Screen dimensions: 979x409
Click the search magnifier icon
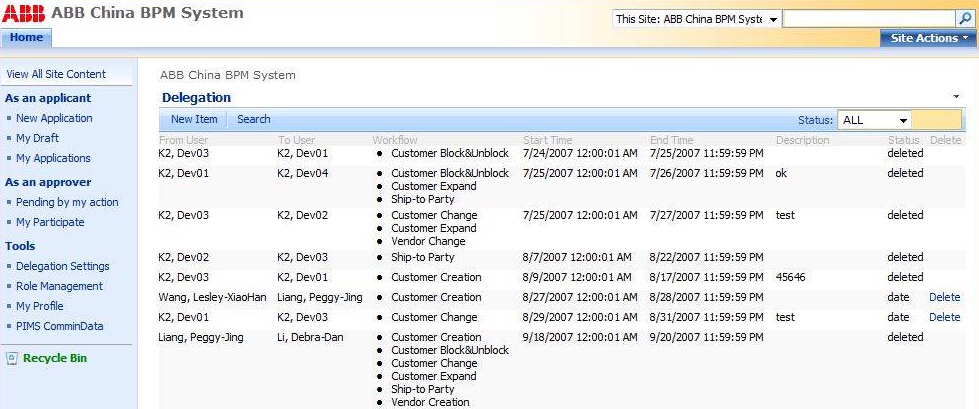click(964, 19)
